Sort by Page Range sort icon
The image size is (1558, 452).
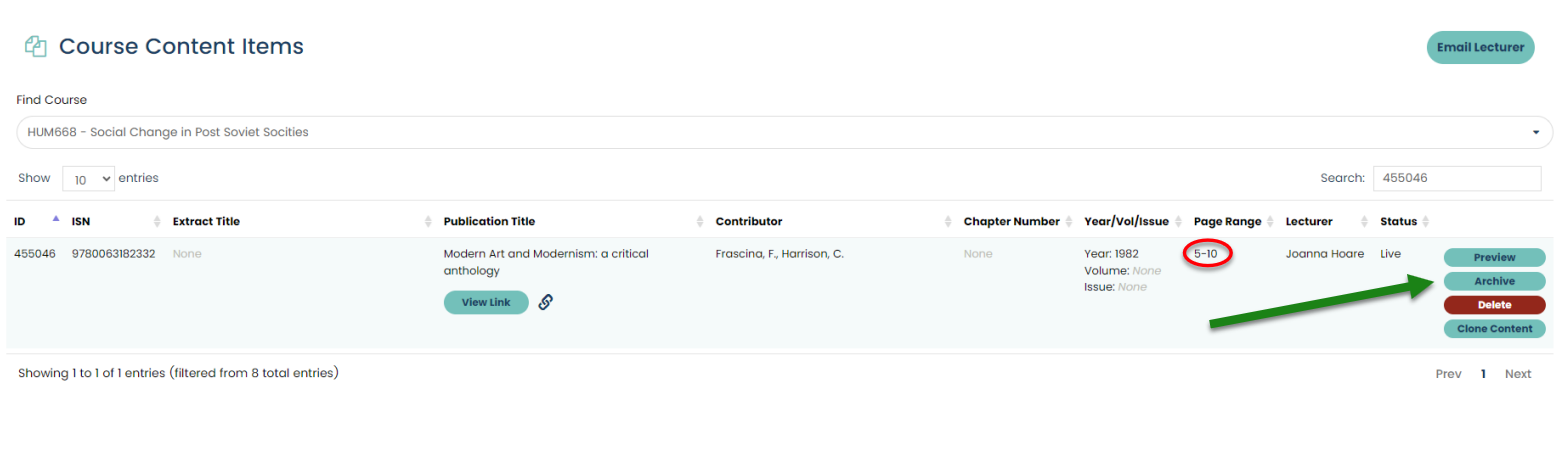click(1270, 221)
